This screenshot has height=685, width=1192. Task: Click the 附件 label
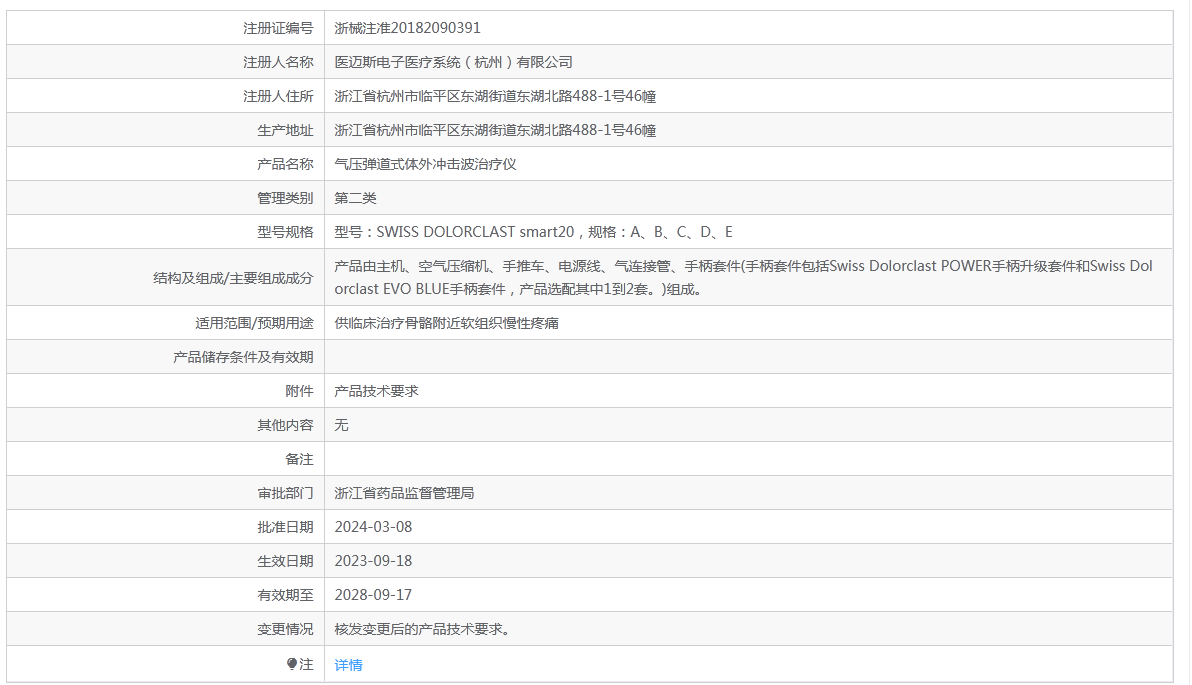[300, 392]
